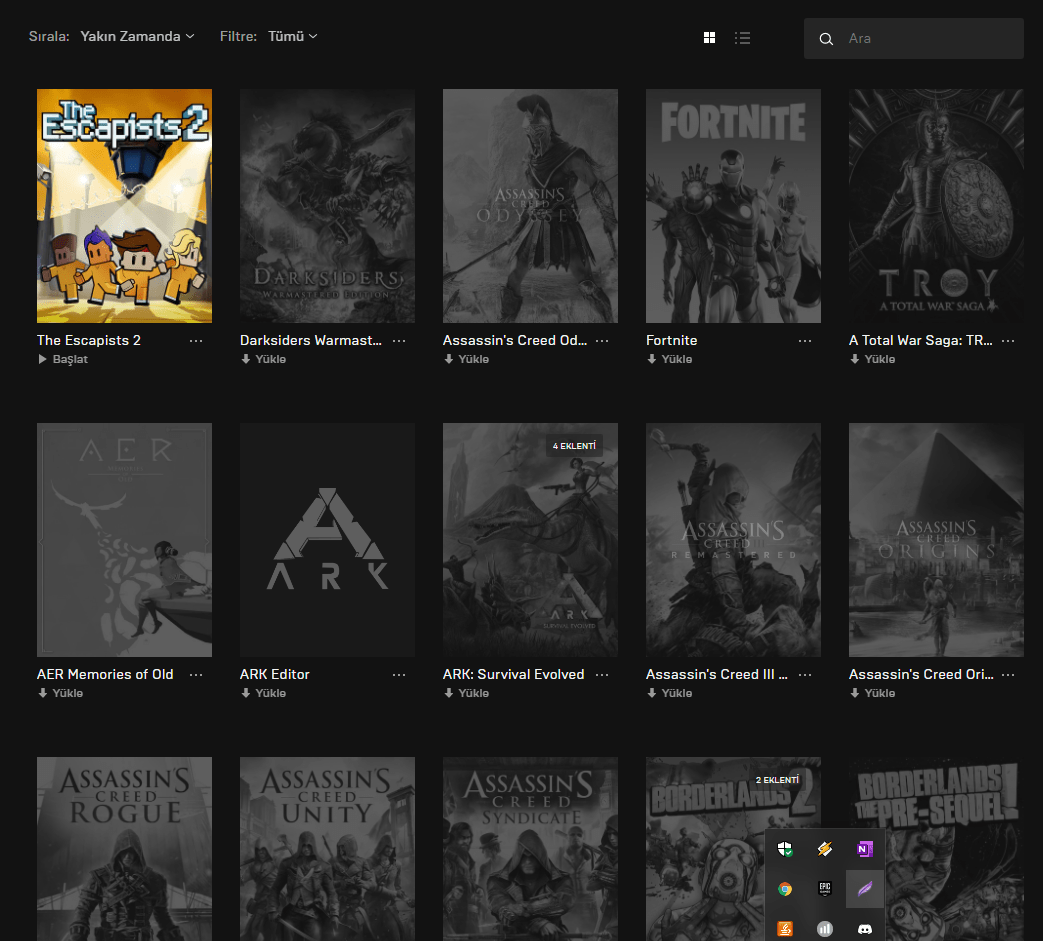The height and width of the screenshot is (941, 1043).
Task: Click the ARK Editor title text
Action: click(275, 674)
